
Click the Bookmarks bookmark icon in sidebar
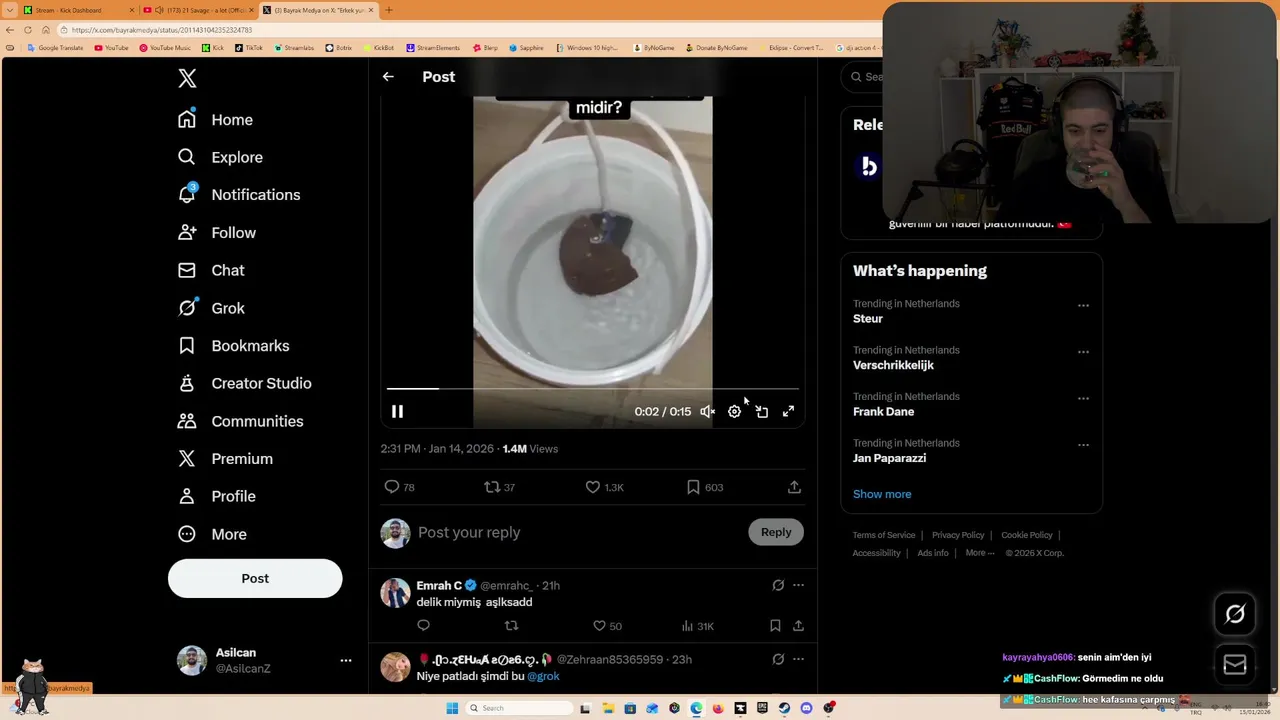[187, 346]
